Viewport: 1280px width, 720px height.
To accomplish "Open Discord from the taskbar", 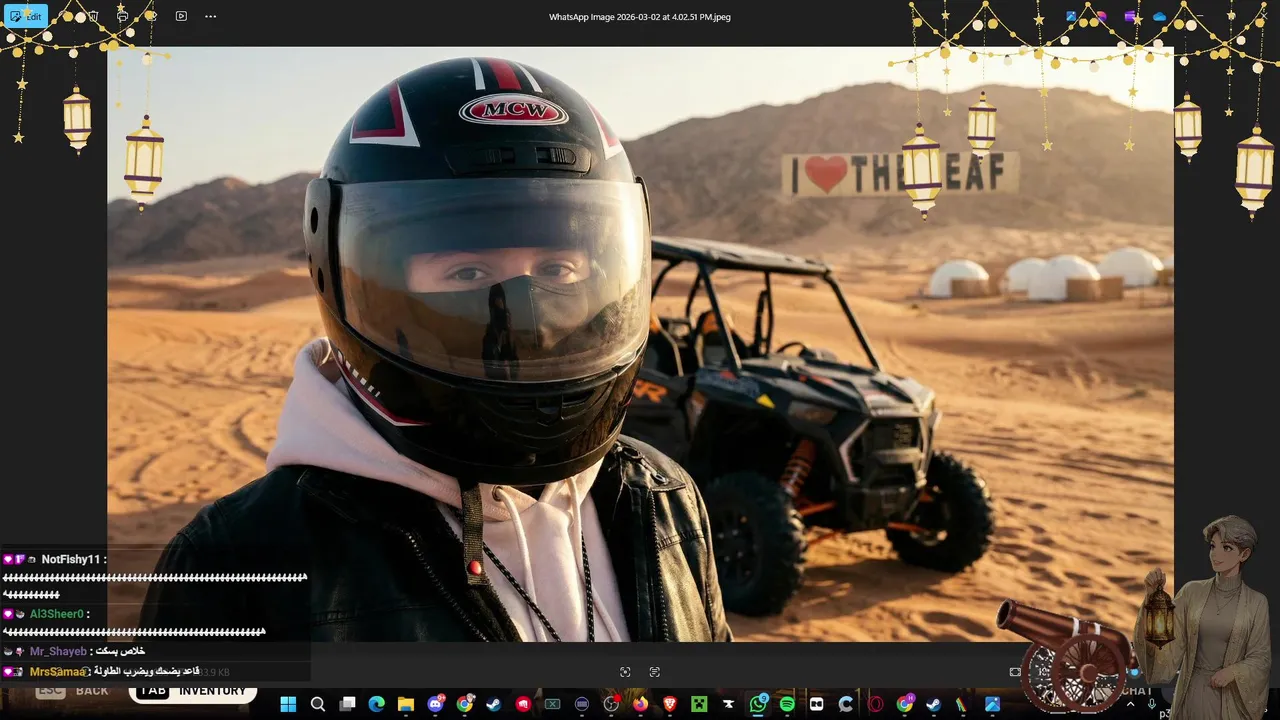I will [x=435, y=704].
